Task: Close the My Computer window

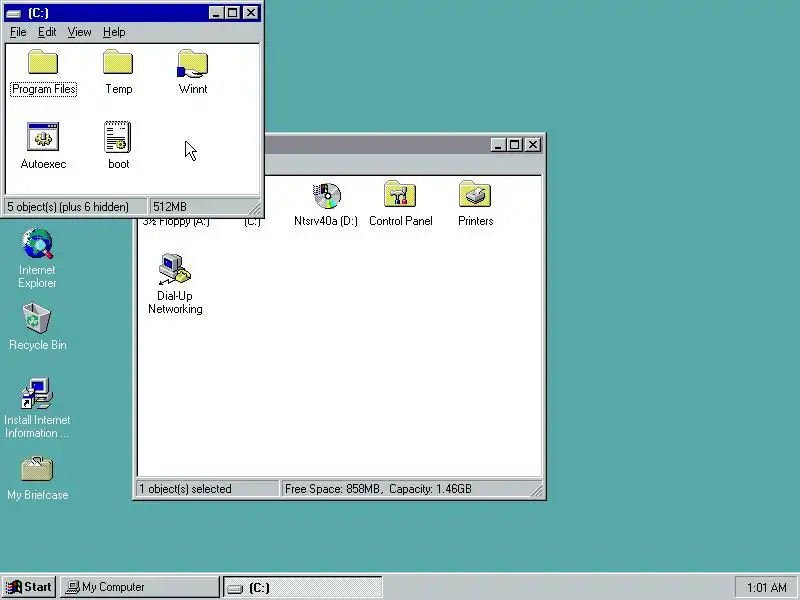Action: coord(533,145)
